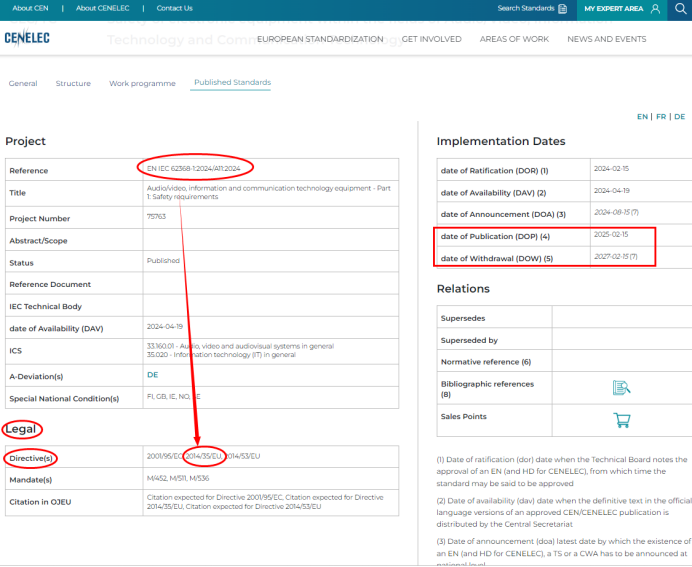Switch page language to FR

click(x=661, y=117)
